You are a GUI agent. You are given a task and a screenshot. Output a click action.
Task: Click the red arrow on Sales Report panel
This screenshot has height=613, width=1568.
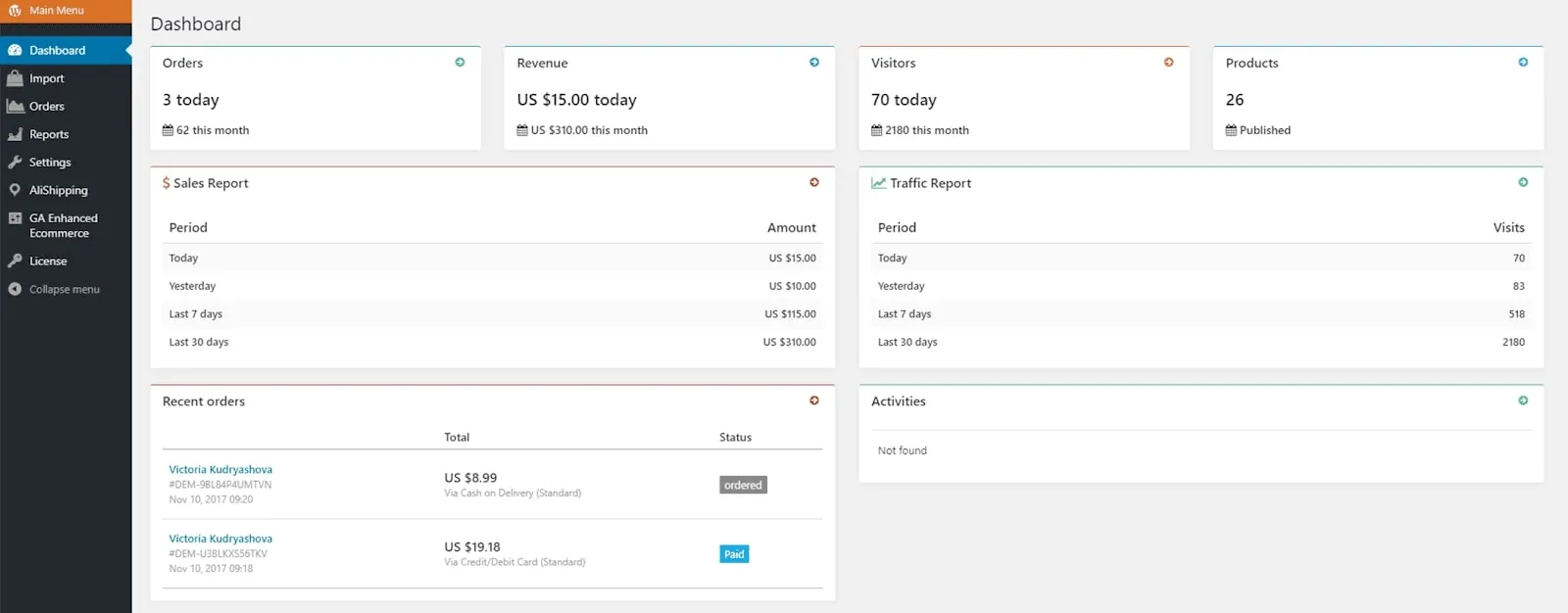pyautogui.click(x=814, y=182)
